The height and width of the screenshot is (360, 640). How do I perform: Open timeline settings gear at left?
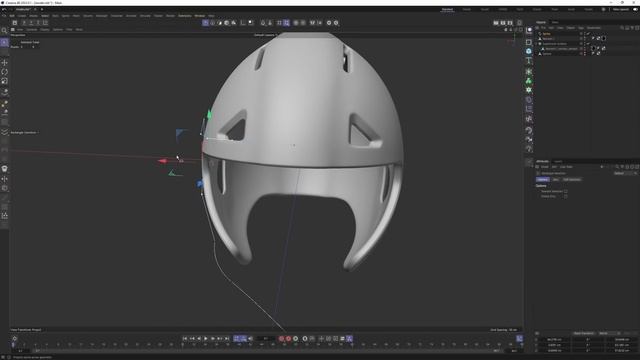15,338
